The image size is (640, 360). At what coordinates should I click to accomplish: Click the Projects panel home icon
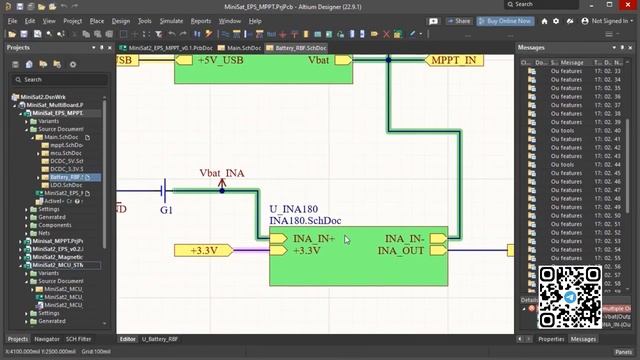29,64
